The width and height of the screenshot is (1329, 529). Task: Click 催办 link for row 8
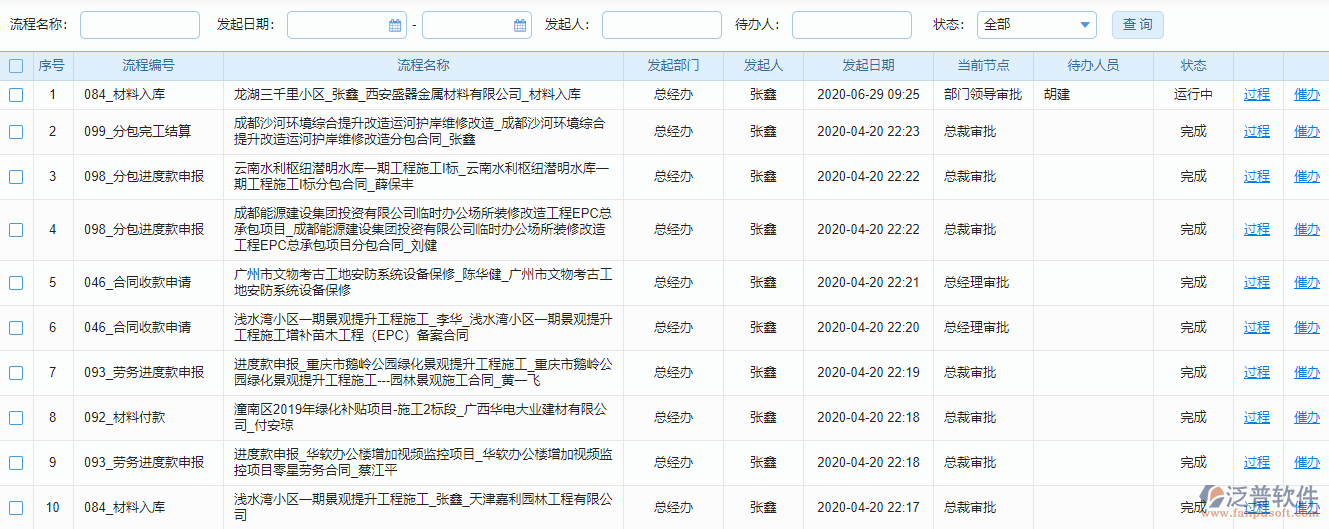point(1307,418)
